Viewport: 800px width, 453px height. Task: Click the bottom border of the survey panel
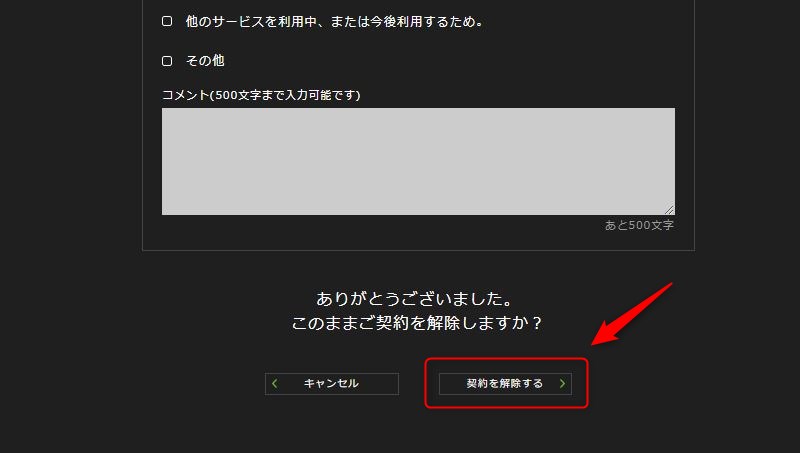pyautogui.click(x=418, y=250)
